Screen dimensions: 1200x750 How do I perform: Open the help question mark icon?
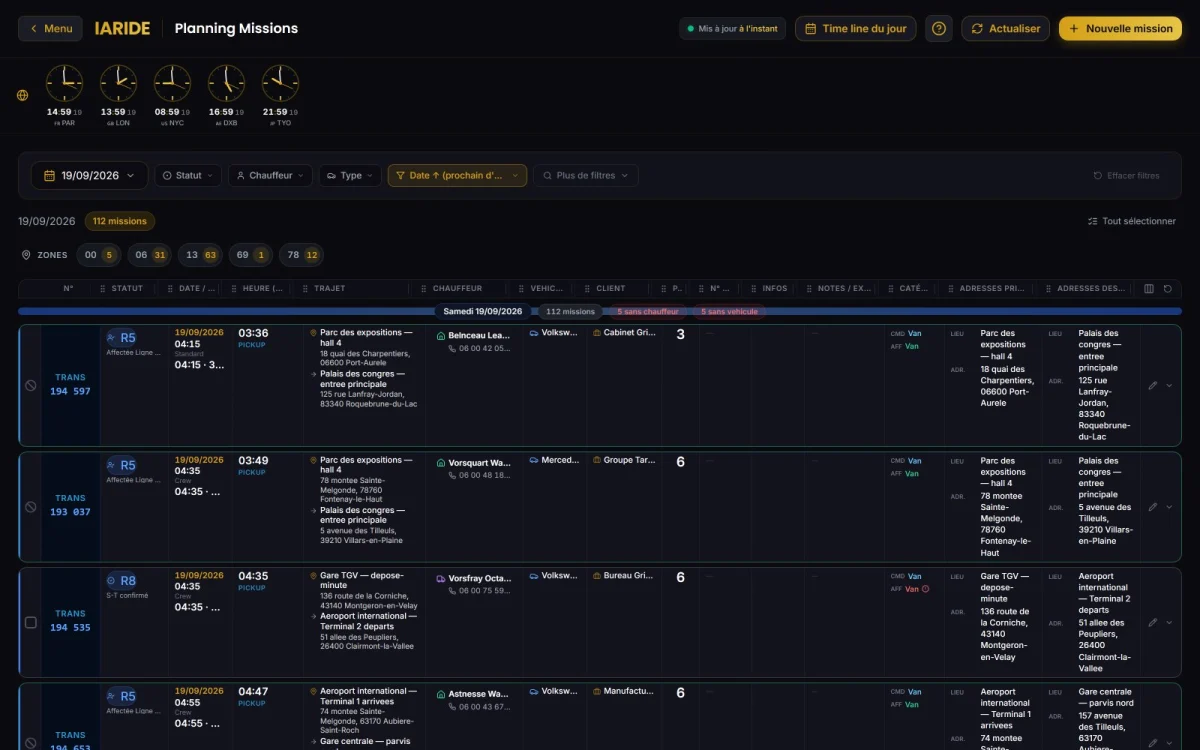pos(939,29)
